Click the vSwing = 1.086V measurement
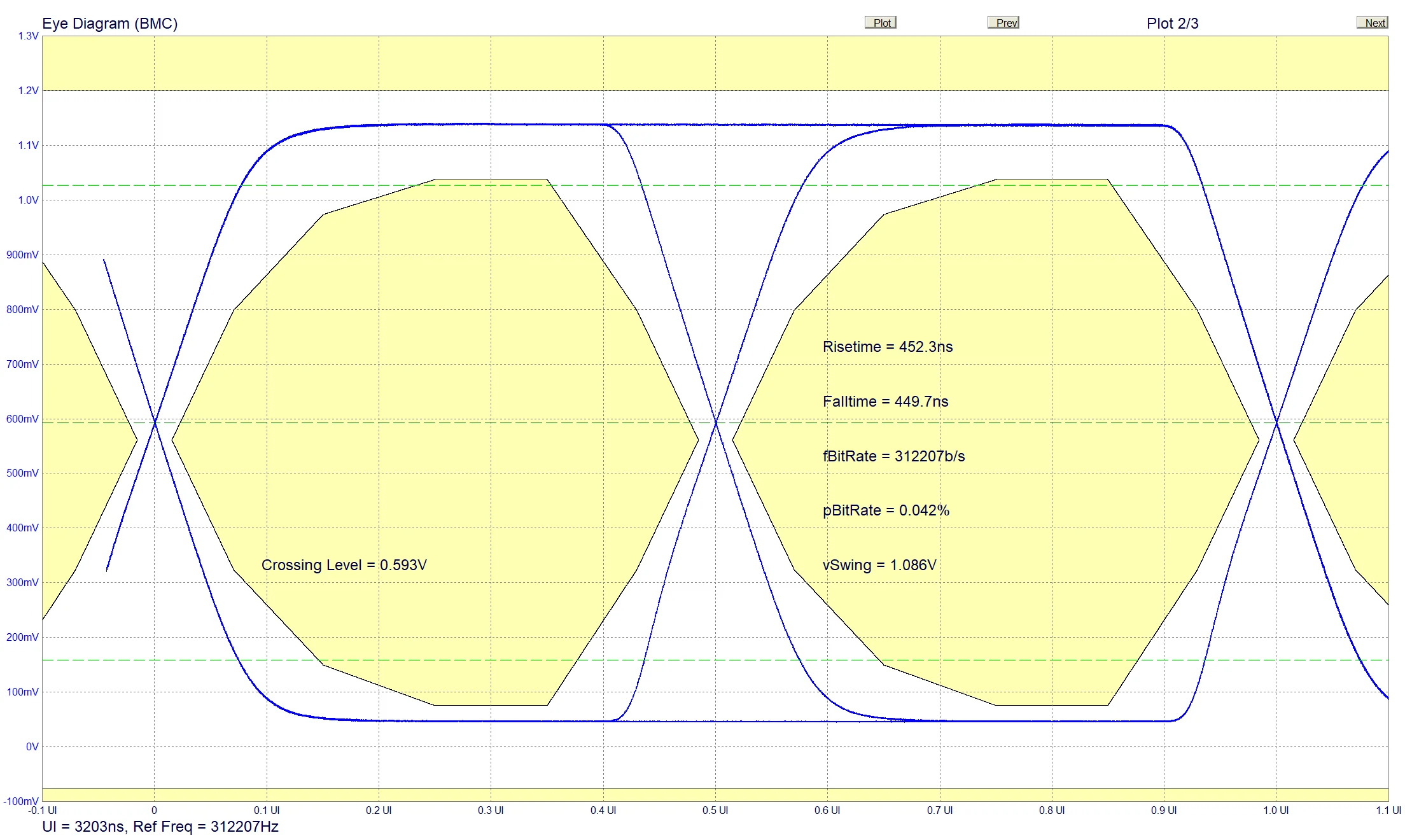This screenshot has width=1419, height=840. coord(879,565)
